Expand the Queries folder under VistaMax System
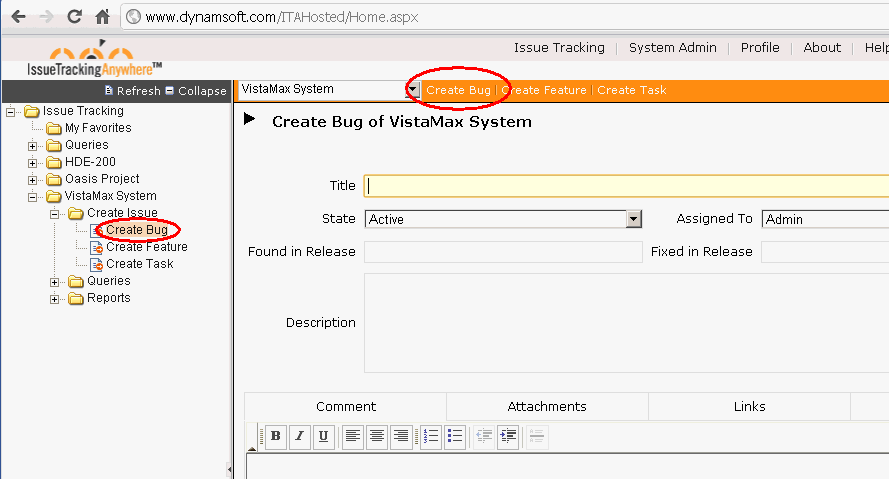This screenshot has height=479, width=889. [x=54, y=282]
